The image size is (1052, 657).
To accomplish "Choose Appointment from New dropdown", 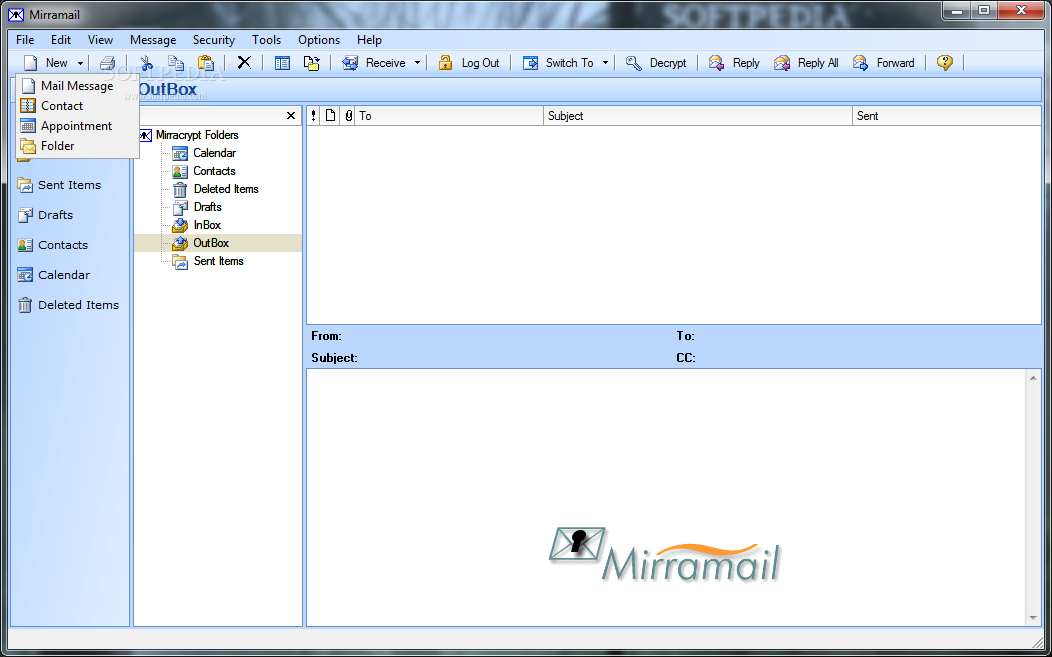I will [x=77, y=126].
